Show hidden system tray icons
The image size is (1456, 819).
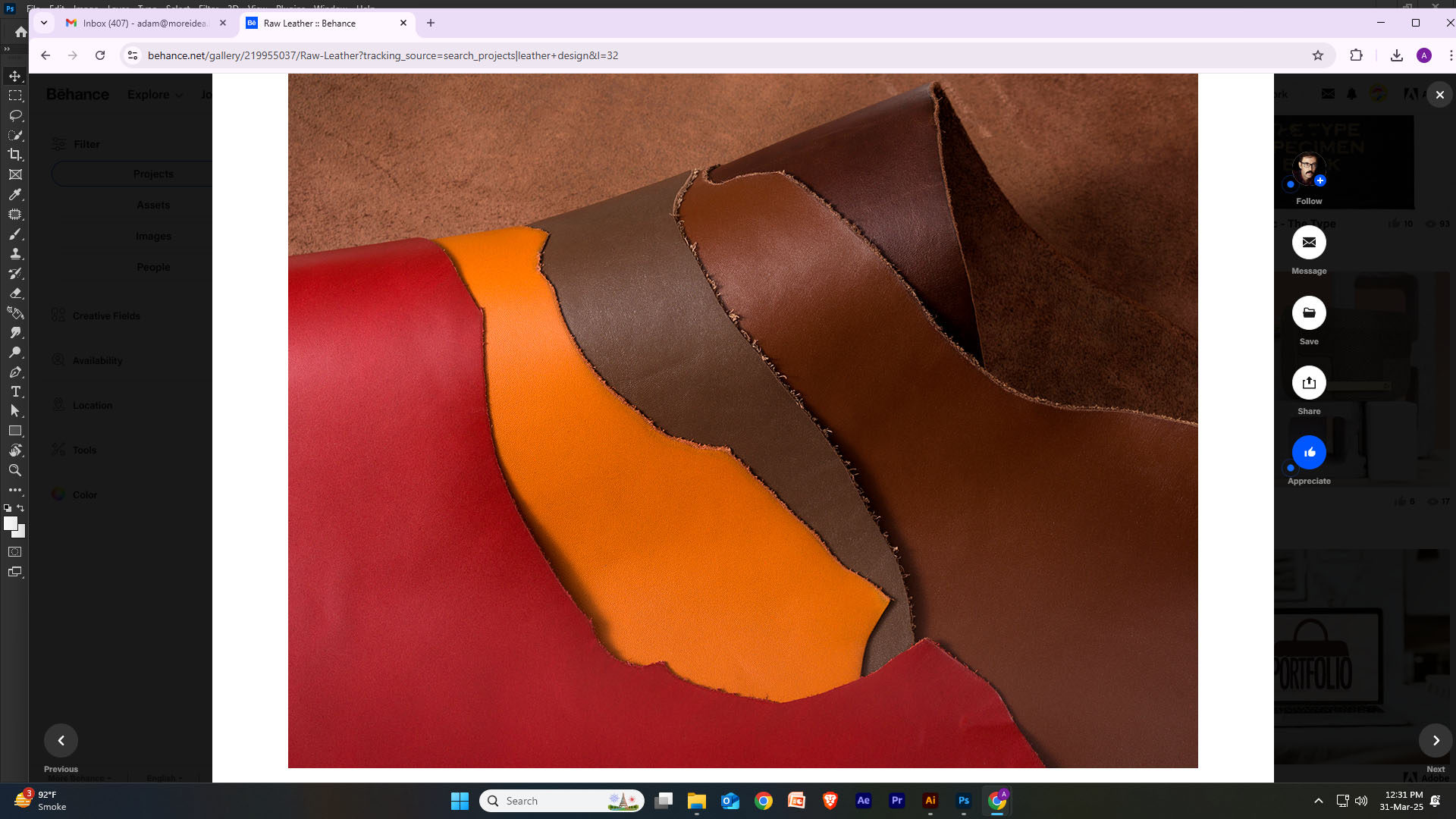click(x=1318, y=801)
